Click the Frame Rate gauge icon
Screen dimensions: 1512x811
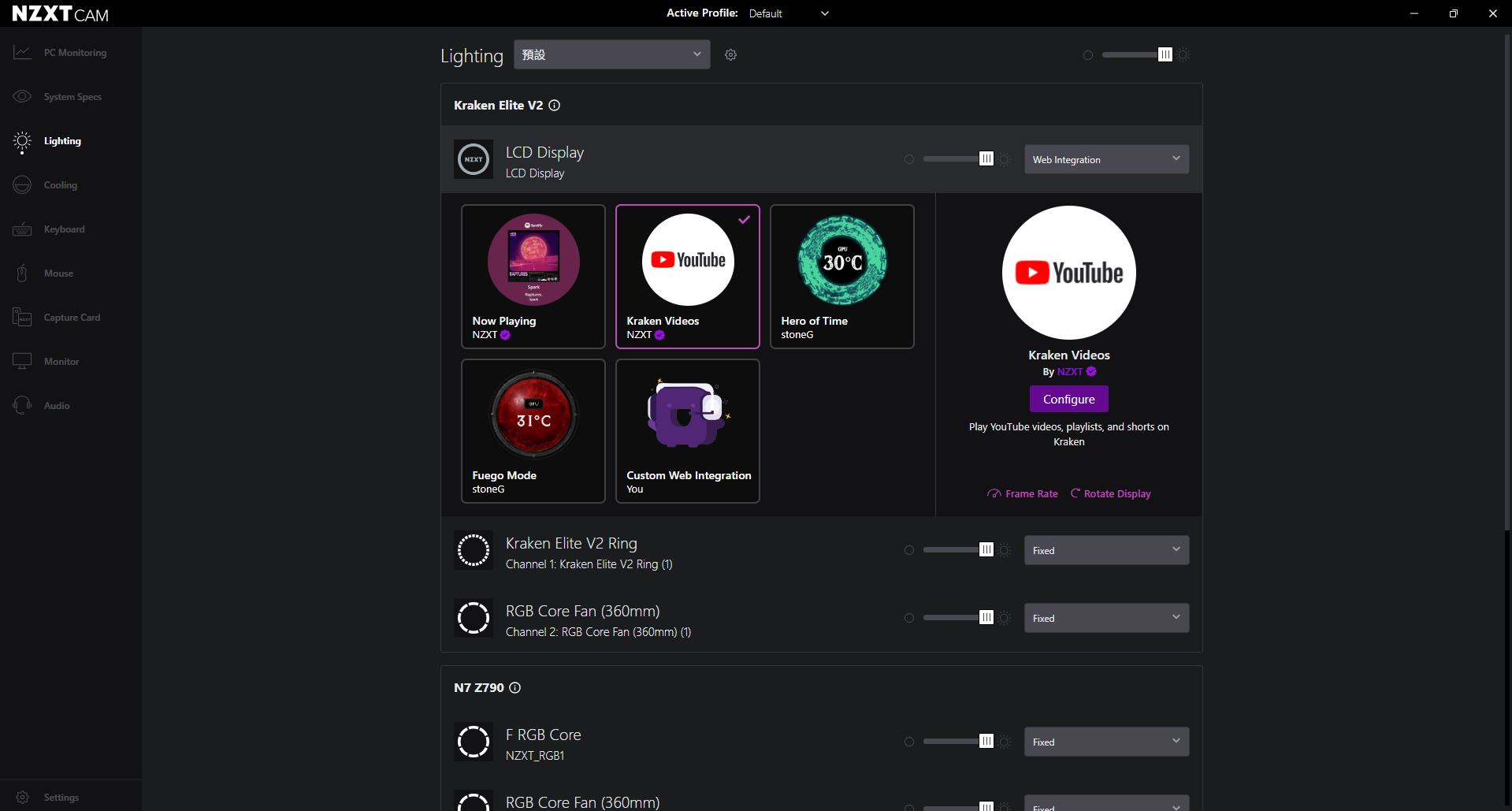click(994, 494)
